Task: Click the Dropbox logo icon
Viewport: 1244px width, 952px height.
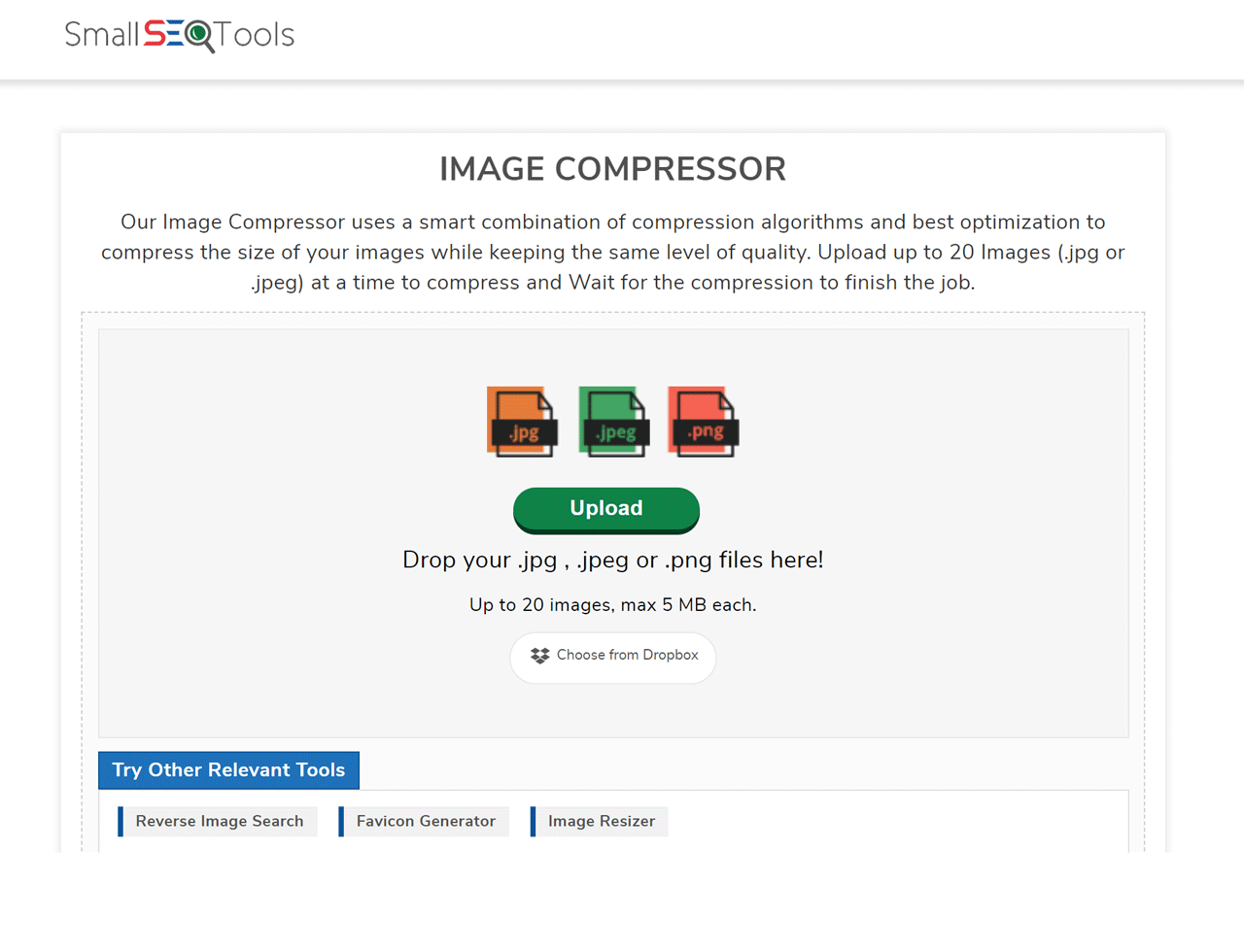Action: coord(537,656)
